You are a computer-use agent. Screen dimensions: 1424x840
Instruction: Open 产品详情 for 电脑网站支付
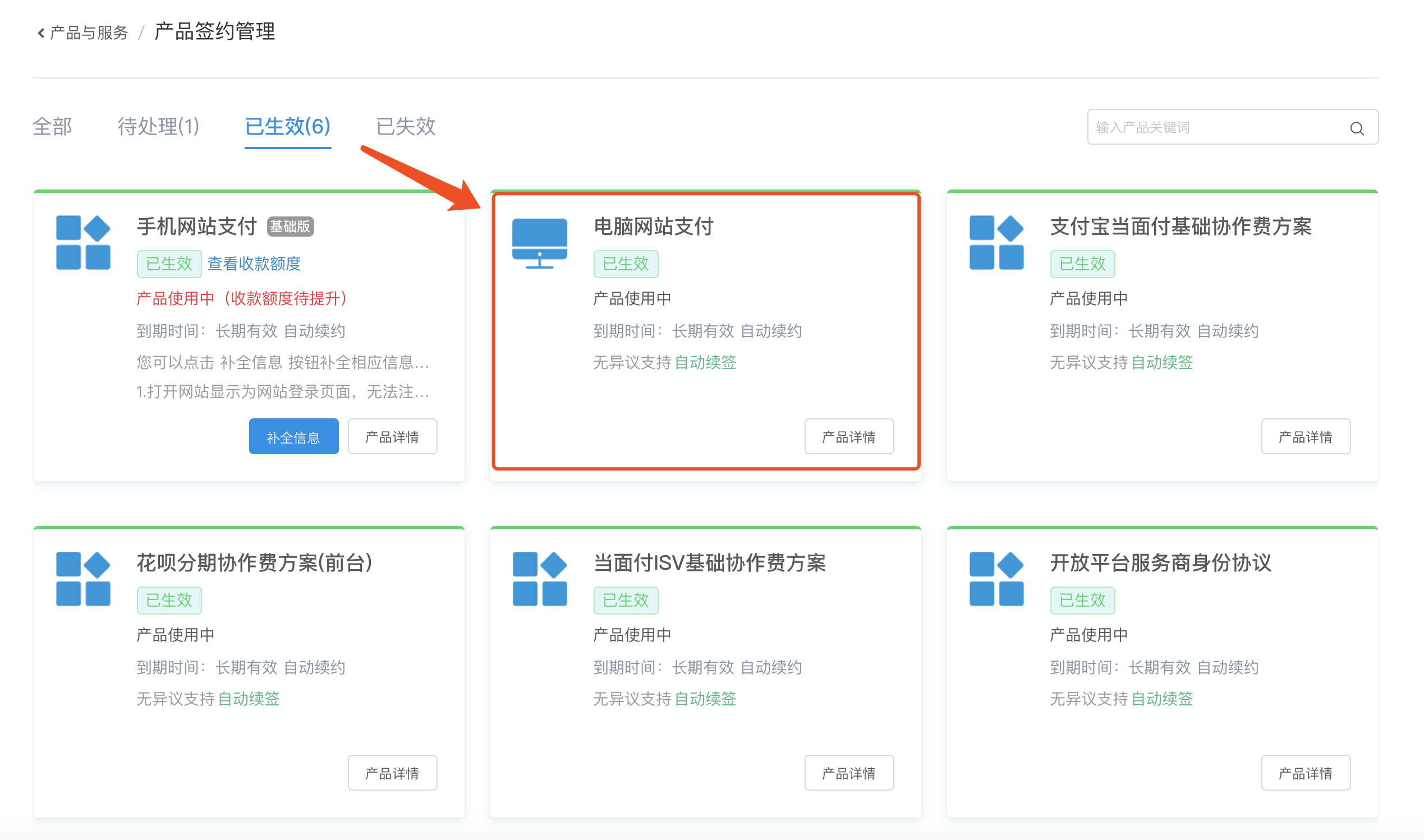[848, 436]
